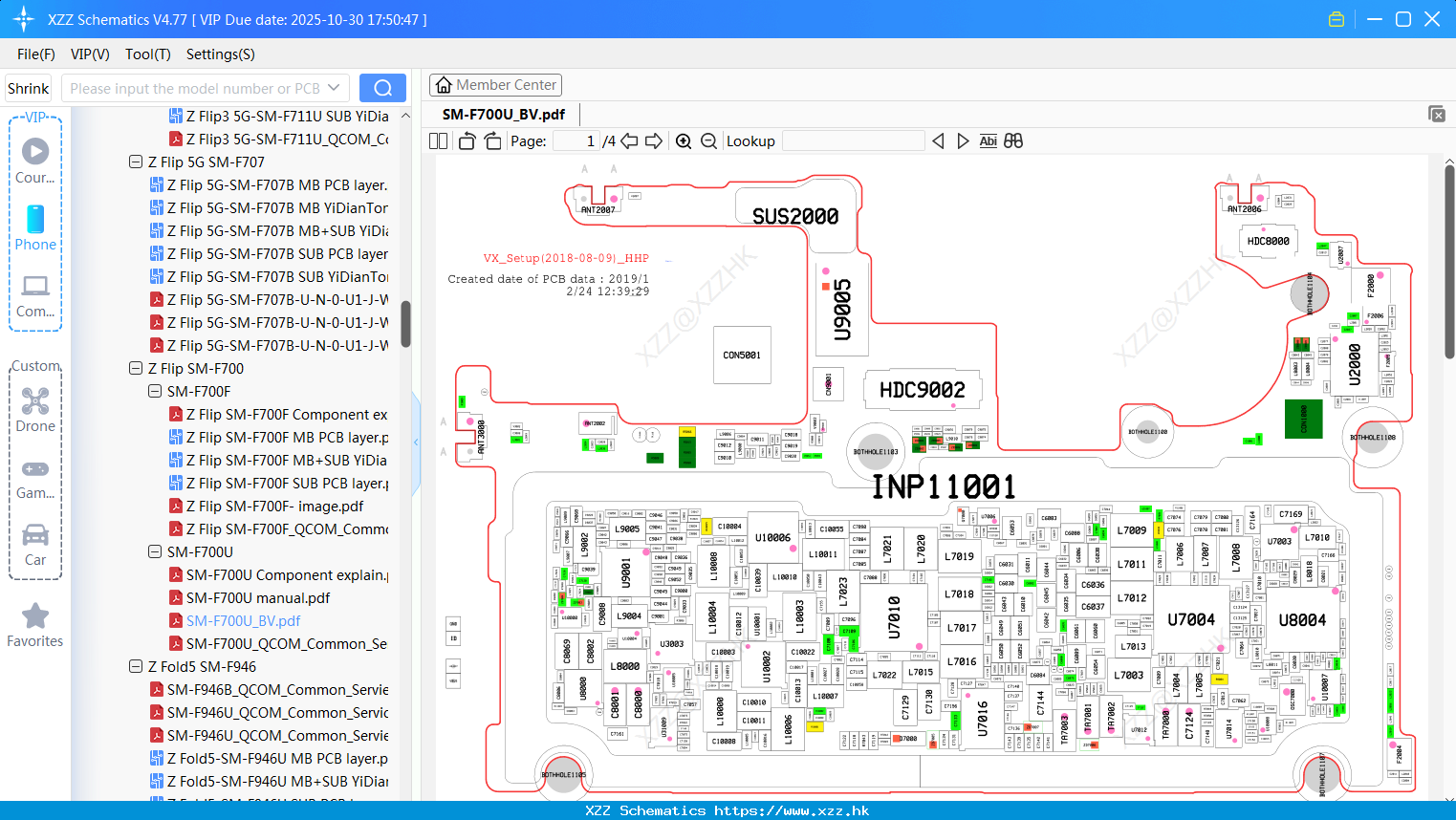
Task: Open the model number dropdown arrow
Action: tap(334, 88)
